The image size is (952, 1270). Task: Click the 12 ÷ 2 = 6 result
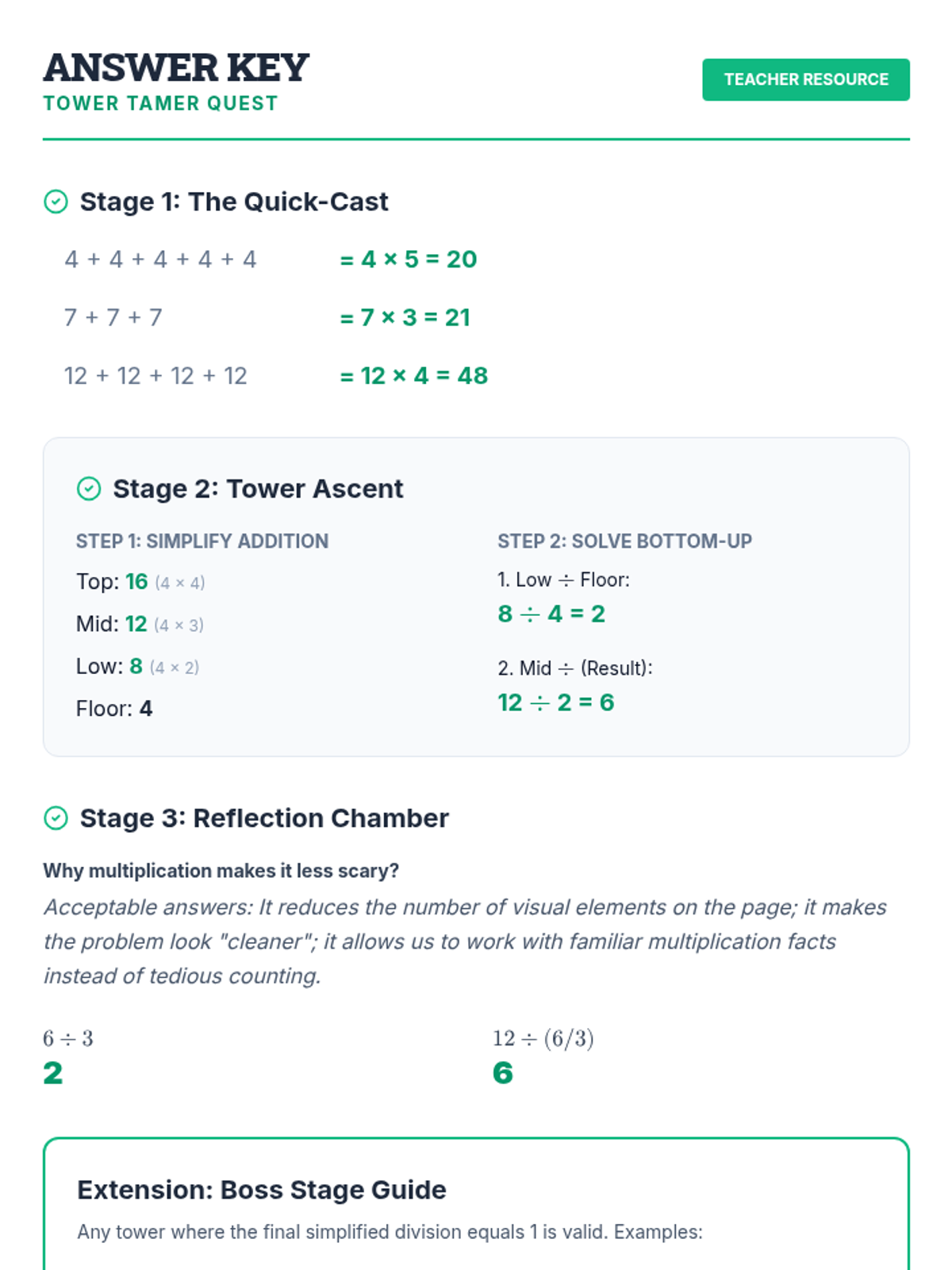pos(556,702)
